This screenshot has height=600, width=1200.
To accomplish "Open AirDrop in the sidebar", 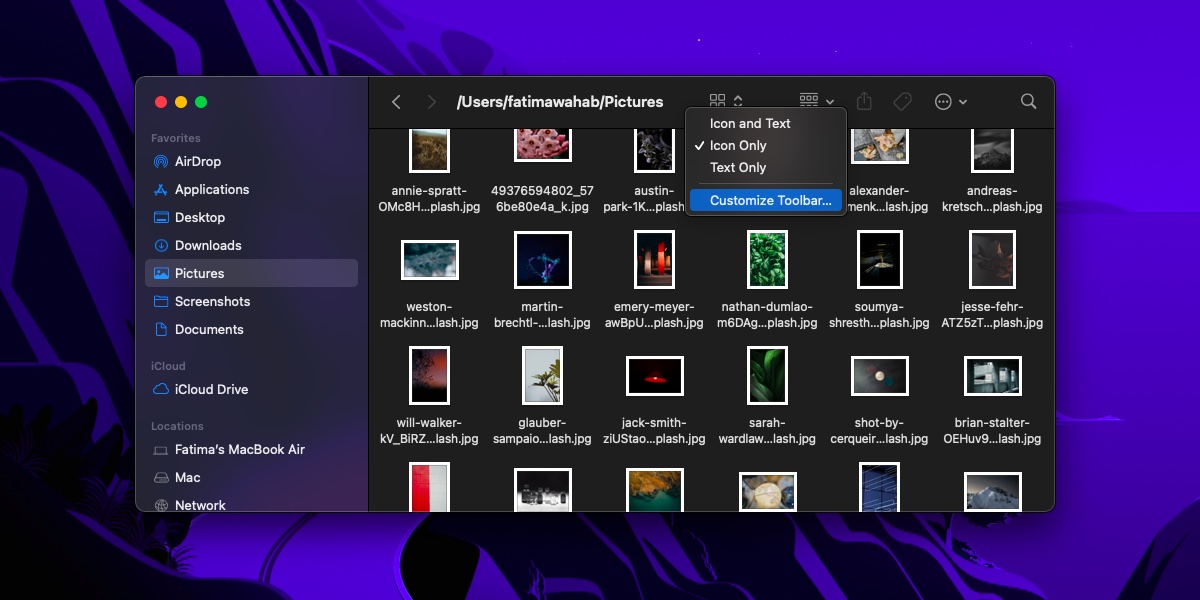I will pyautogui.click(x=251, y=161).
